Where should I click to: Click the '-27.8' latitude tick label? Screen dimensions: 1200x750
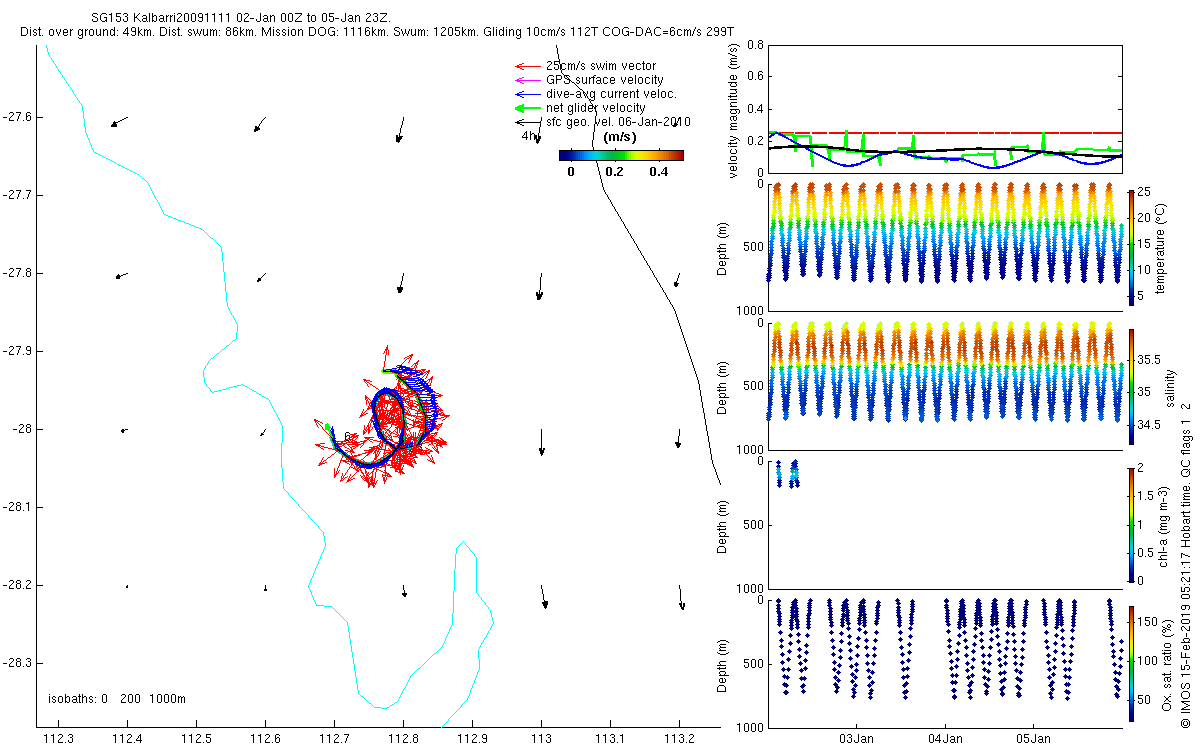pyautogui.click(x=18, y=273)
